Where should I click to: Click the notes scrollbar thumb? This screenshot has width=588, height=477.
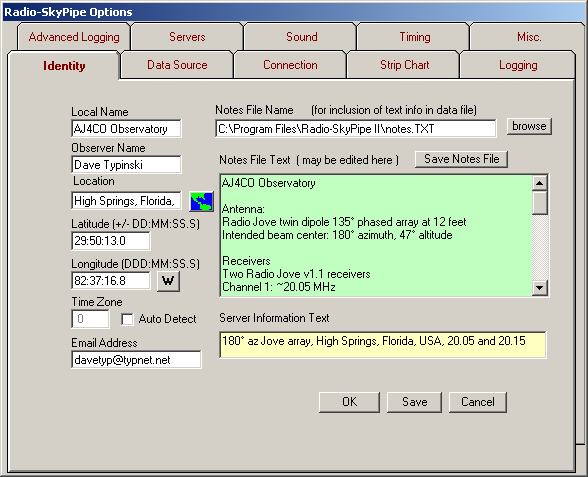coord(540,203)
